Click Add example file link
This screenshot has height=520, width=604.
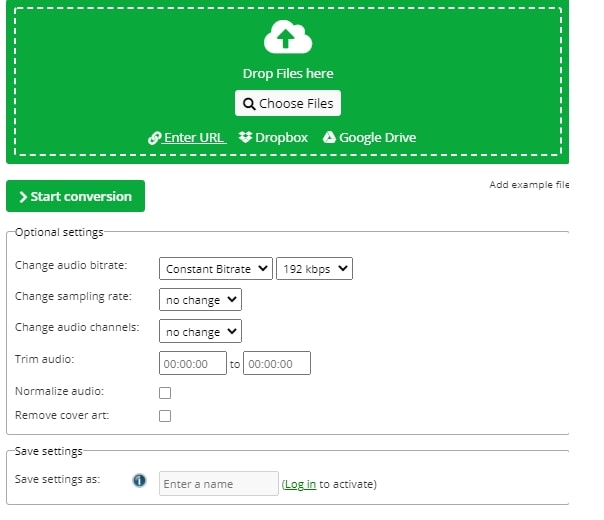tap(529, 185)
